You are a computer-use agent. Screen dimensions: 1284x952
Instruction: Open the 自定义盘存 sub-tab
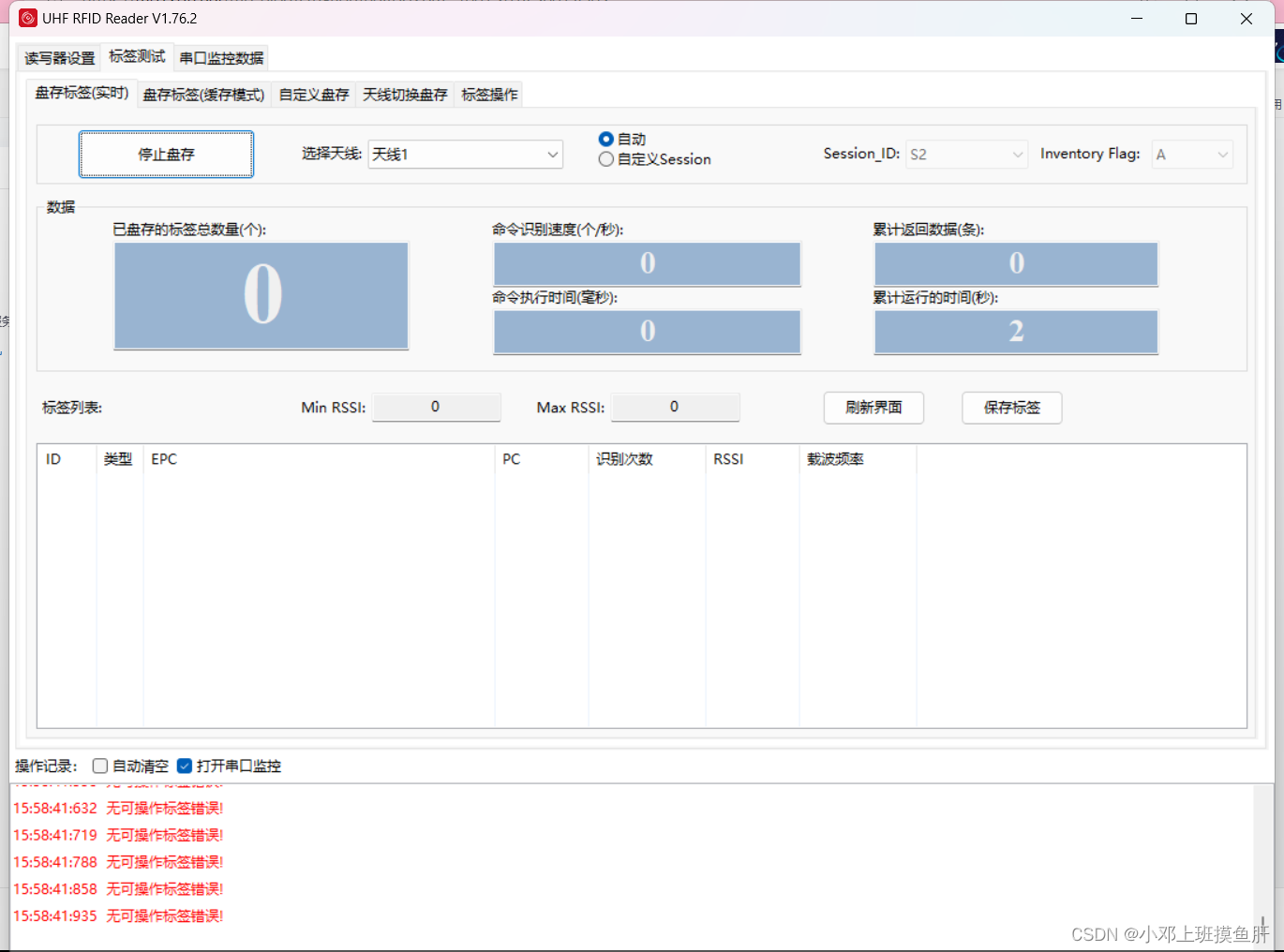tap(314, 95)
